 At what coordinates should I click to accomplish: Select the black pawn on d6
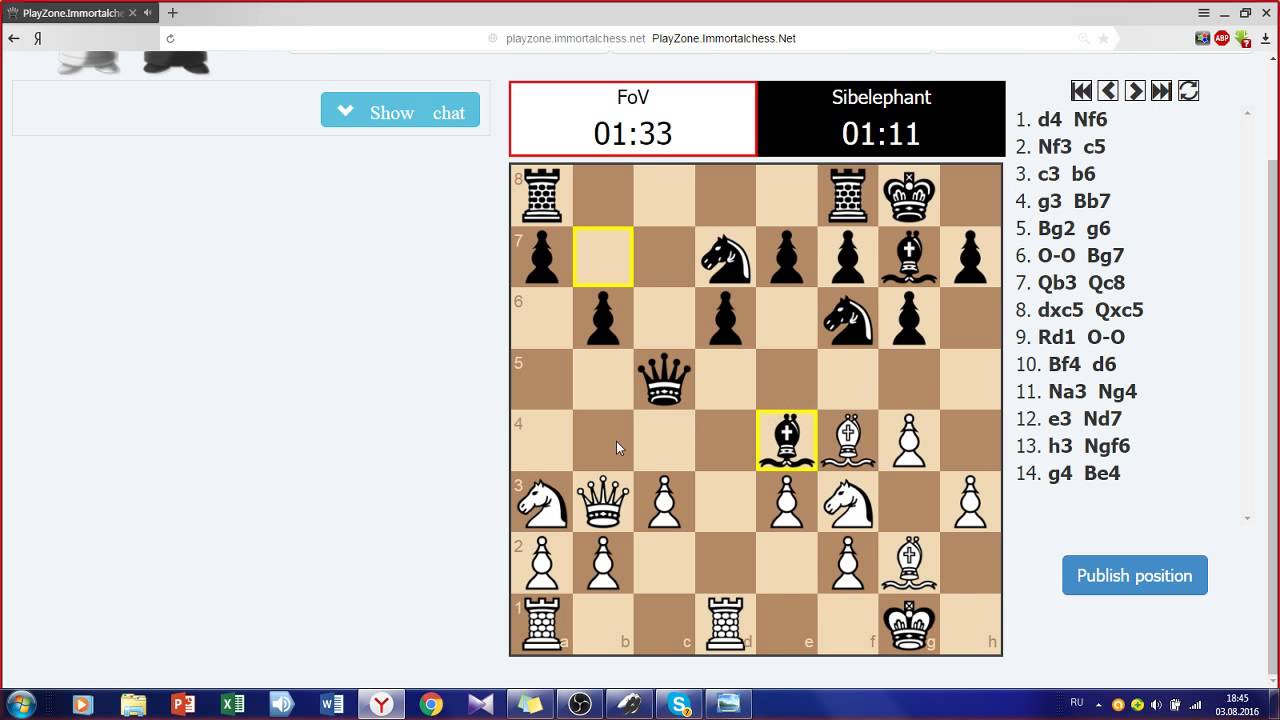(x=726, y=319)
